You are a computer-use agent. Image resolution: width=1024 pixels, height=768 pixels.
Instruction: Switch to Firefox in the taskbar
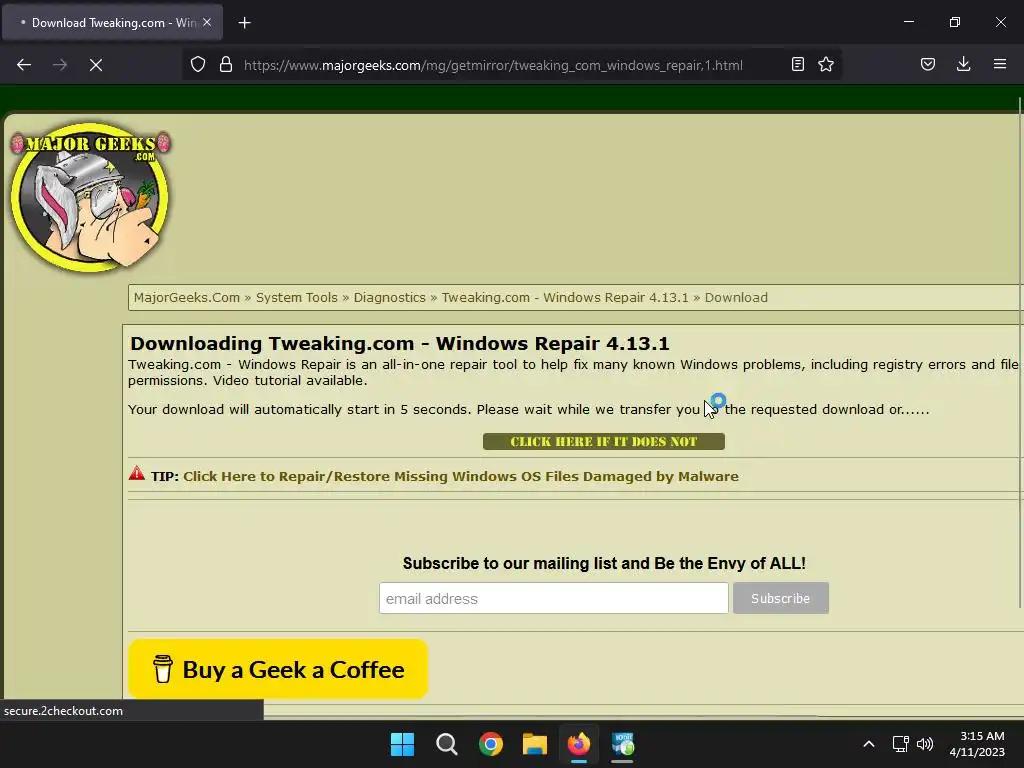point(579,744)
